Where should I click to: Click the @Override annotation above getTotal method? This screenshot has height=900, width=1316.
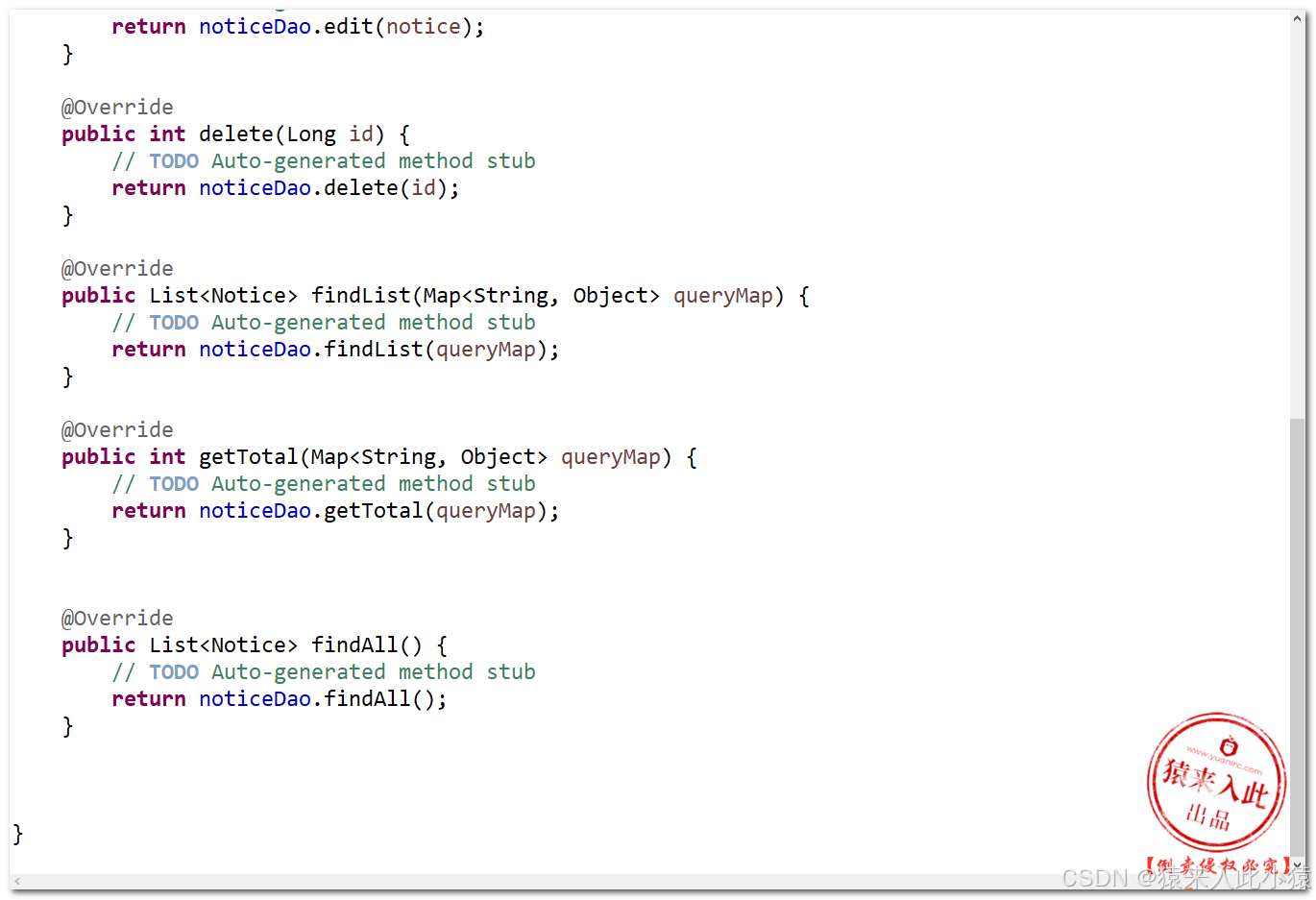click(x=117, y=430)
